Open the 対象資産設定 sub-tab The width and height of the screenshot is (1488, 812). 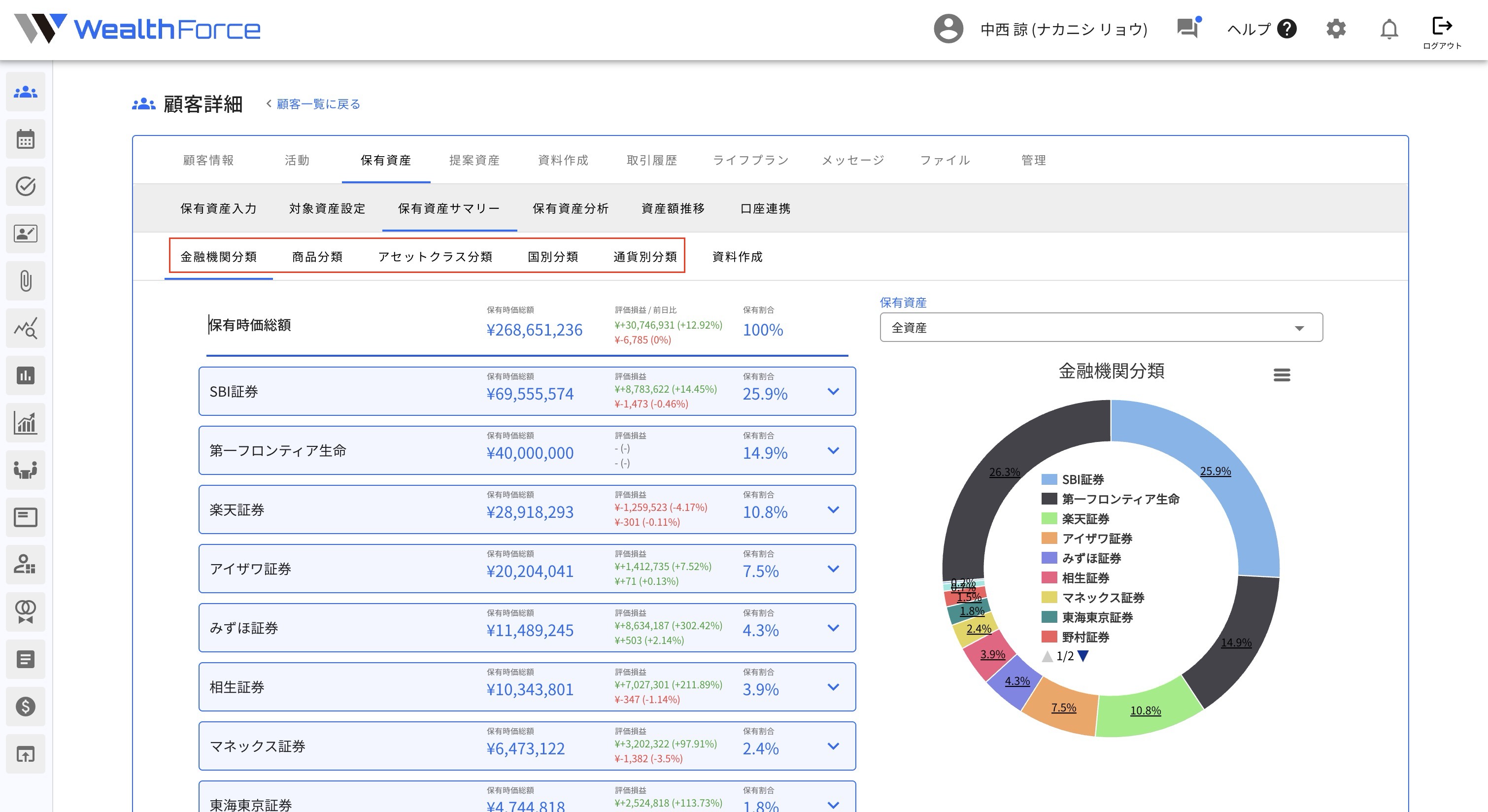[327, 208]
